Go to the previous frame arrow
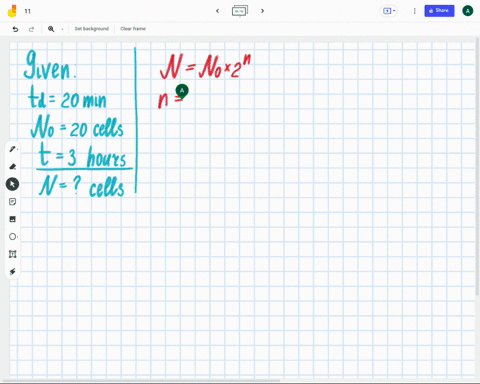Viewport: 480px width, 384px height. (218, 11)
